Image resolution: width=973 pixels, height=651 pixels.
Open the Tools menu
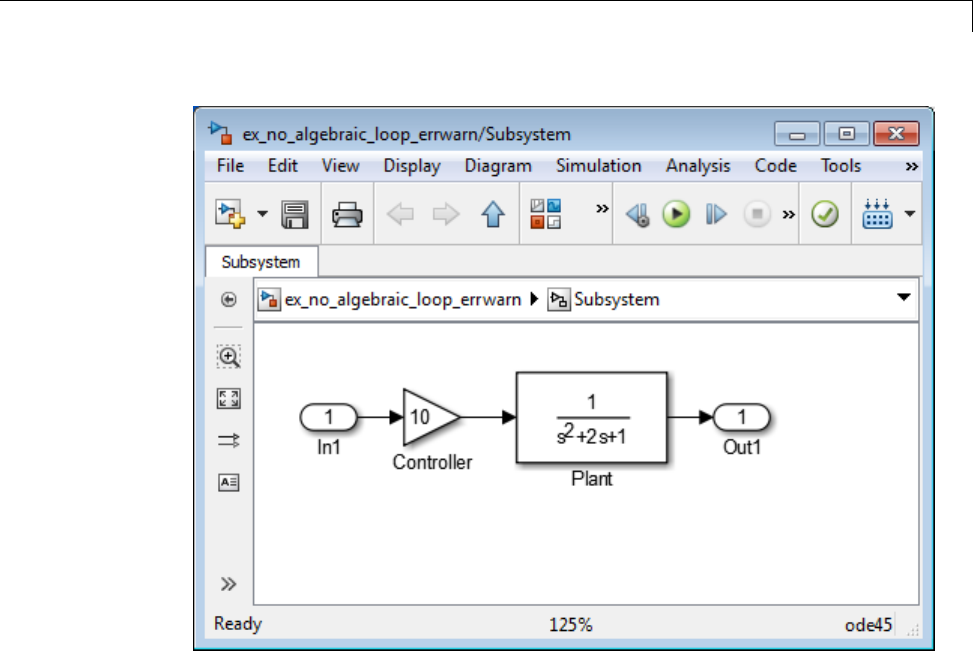pos(841,166)
